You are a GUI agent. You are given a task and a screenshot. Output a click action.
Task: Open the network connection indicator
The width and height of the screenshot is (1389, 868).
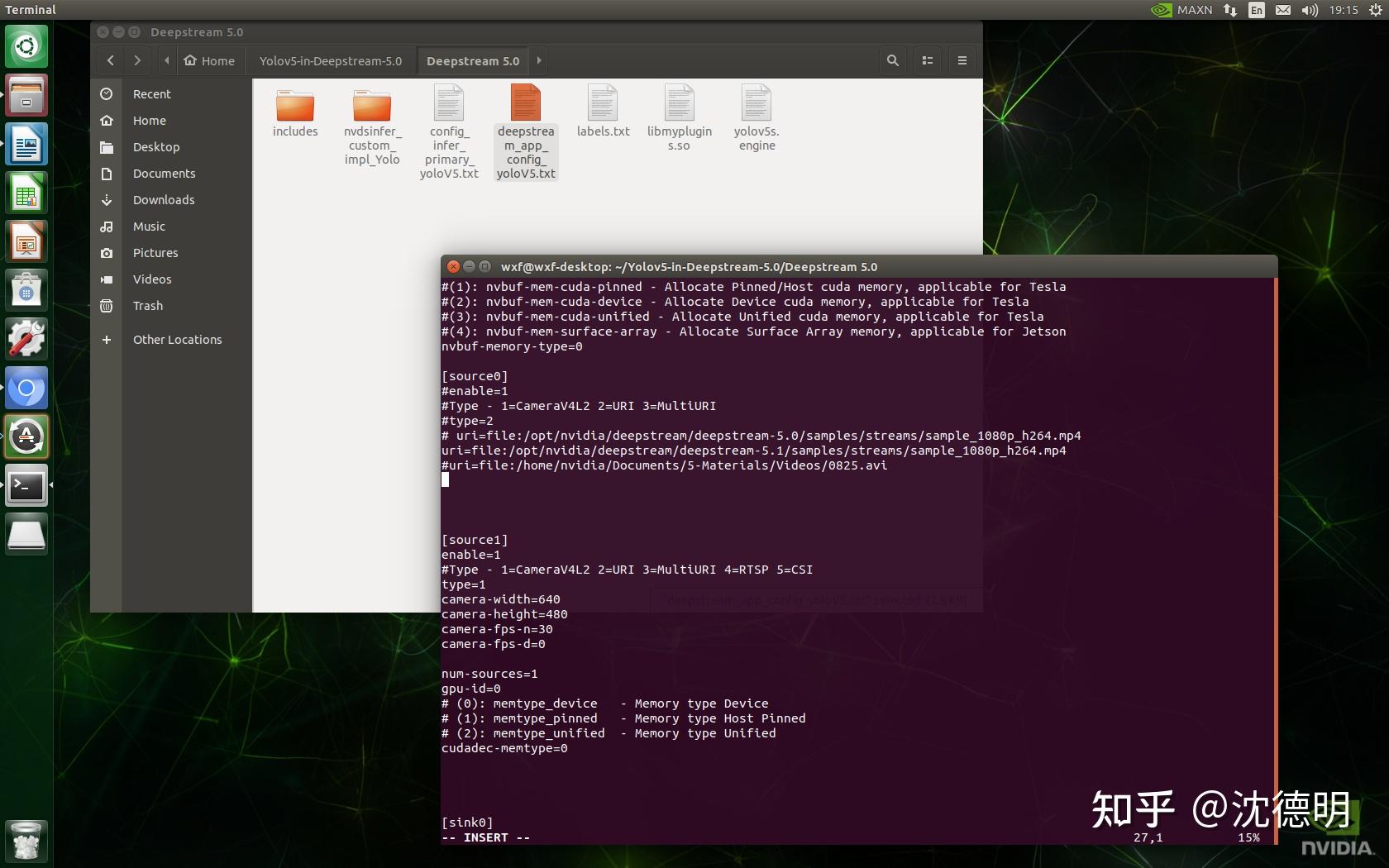[1230, 10]
